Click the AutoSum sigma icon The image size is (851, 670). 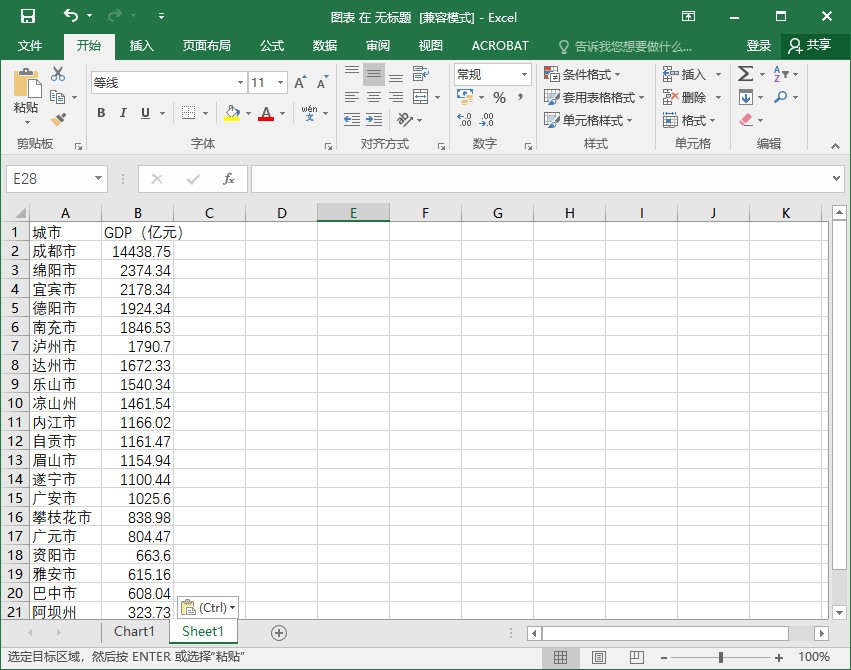745,74
